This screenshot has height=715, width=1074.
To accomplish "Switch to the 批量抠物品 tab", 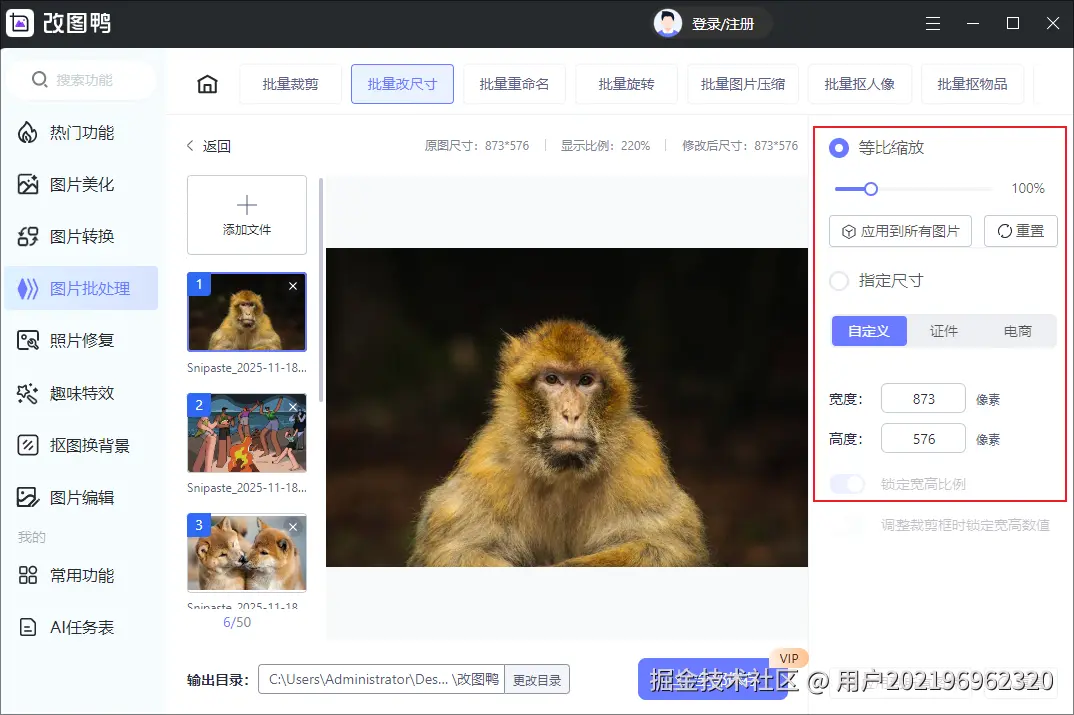I will pyautogui.click(x=972, y=84).
